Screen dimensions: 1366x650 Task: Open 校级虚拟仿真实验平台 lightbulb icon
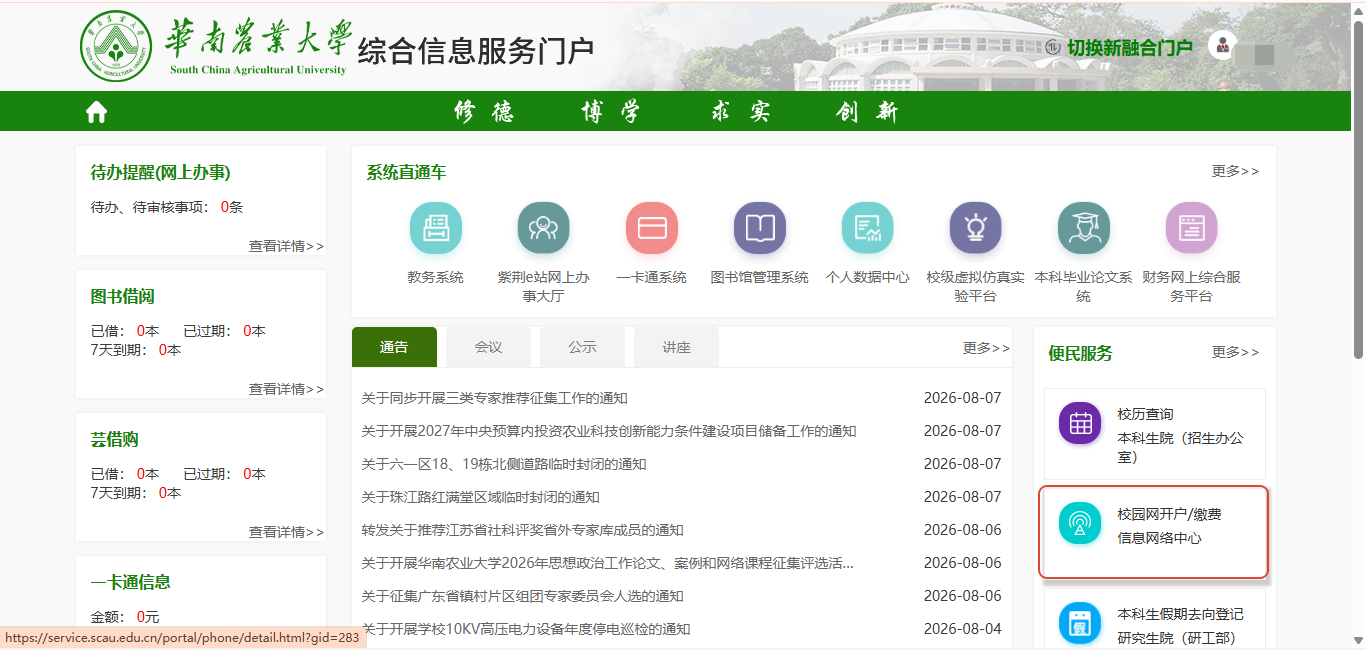975,228
